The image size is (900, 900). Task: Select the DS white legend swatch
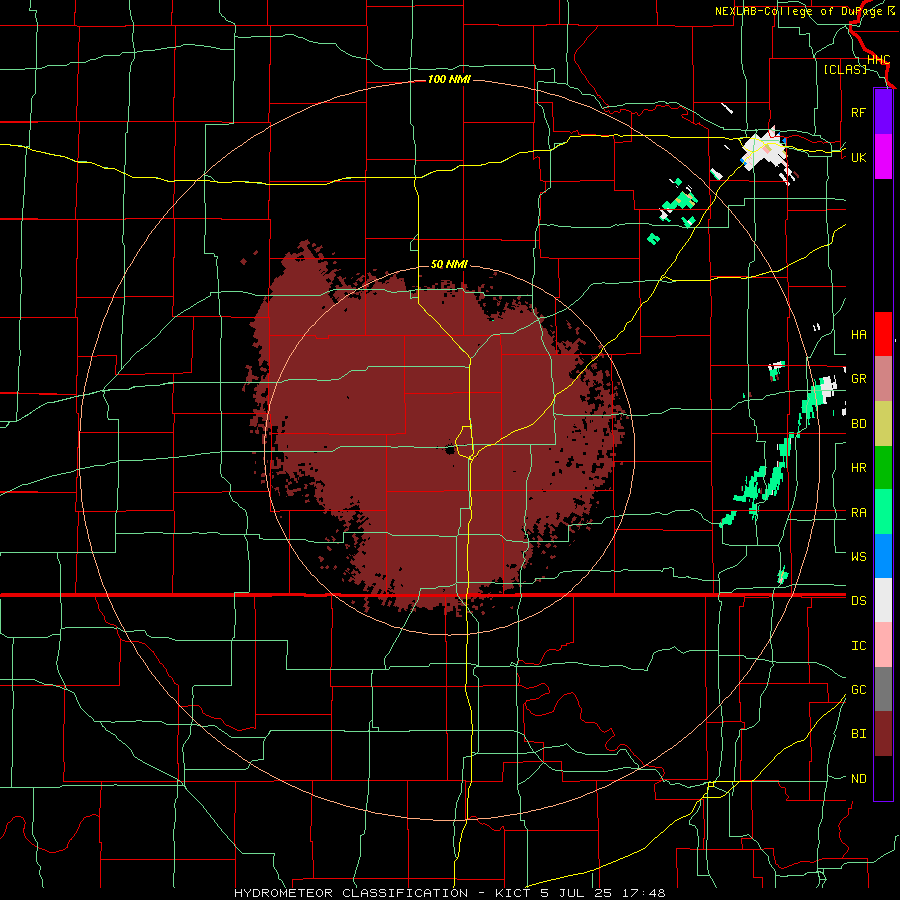pos(883,600)
